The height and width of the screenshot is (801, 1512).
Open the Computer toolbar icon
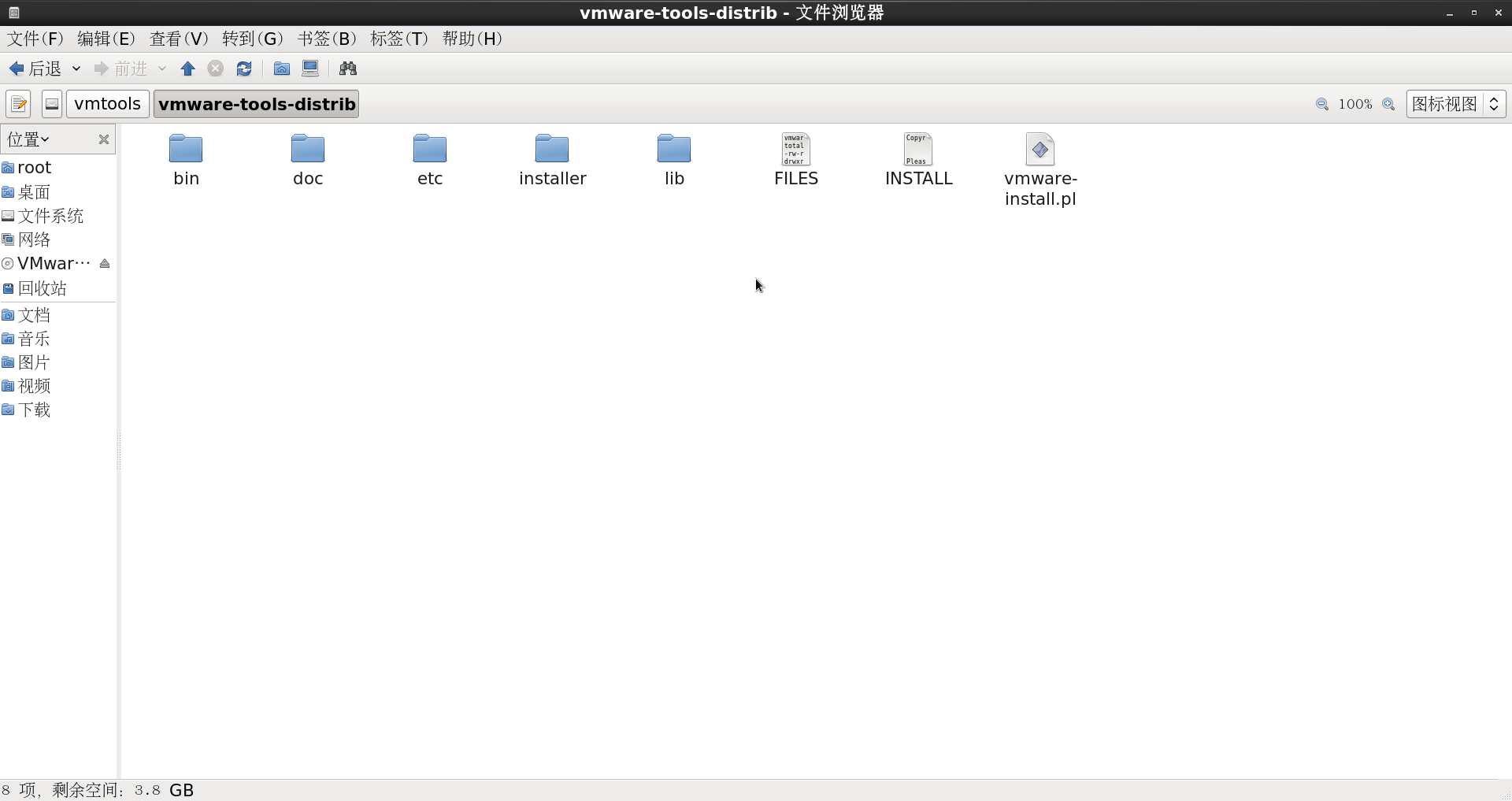pyautogui.click(x=310, y=69)
